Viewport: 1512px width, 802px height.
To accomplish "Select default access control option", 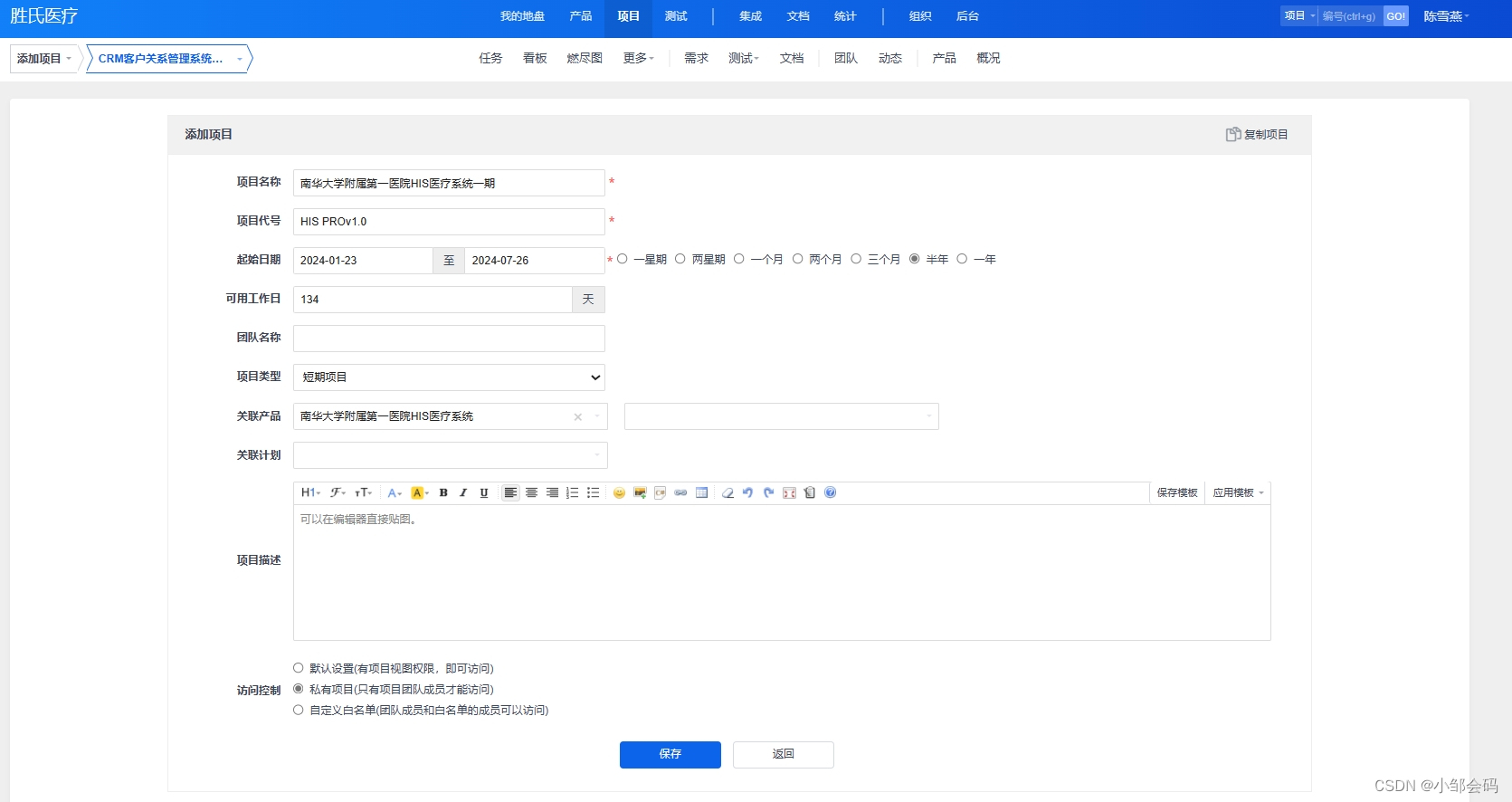I will pyautogui.click(x=299, y=668).
